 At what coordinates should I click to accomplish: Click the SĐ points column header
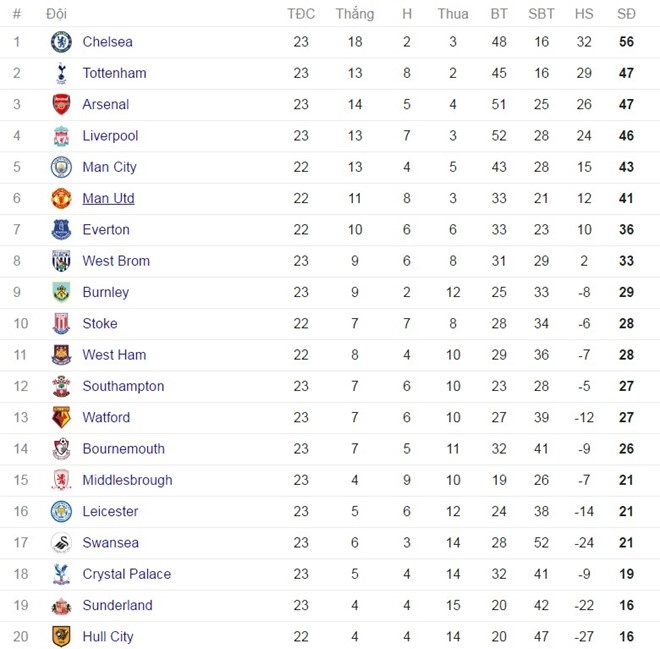pyautogui.click(x=626, y=14)
